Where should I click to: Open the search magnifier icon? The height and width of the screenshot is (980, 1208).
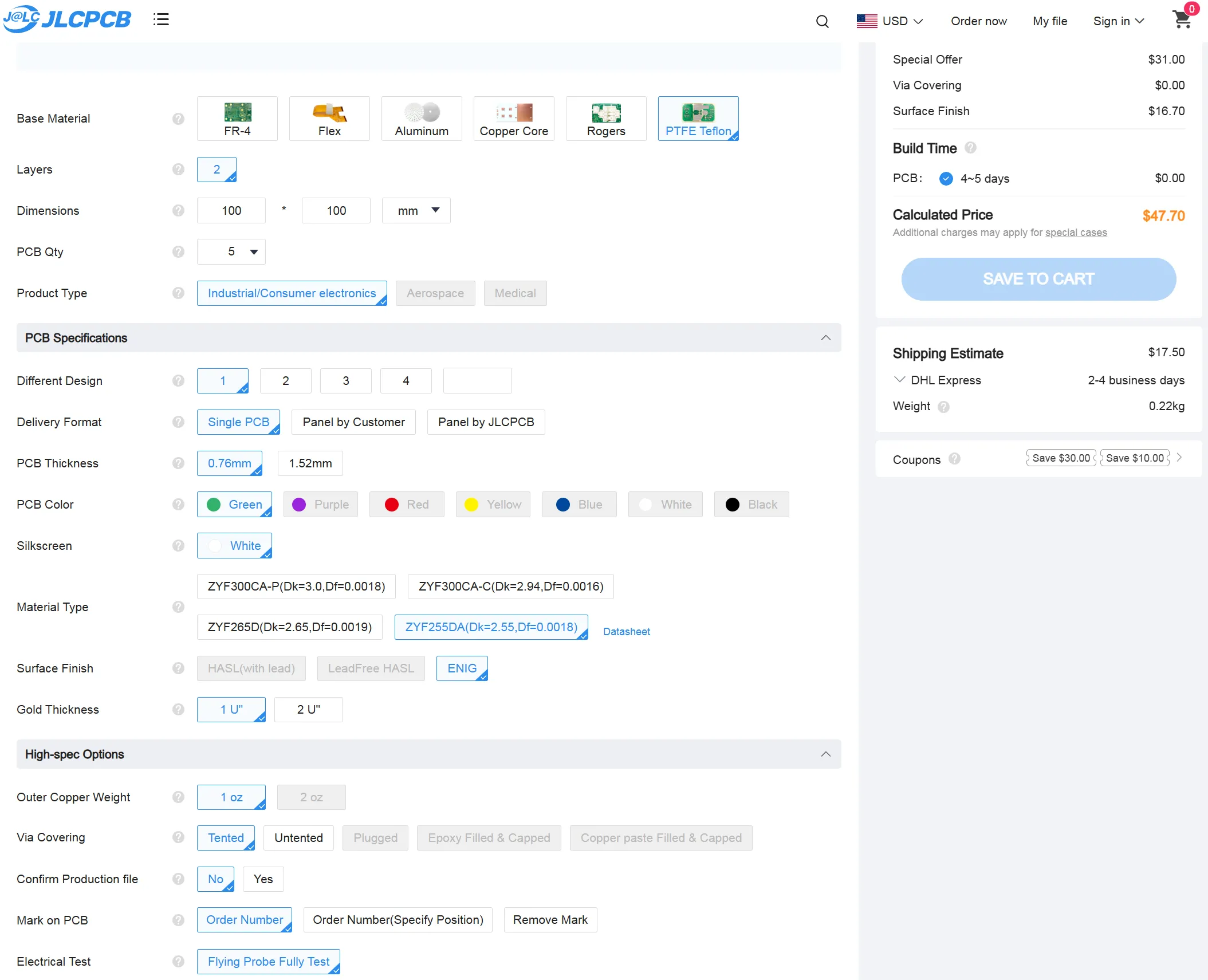click(x=822, y=21)
